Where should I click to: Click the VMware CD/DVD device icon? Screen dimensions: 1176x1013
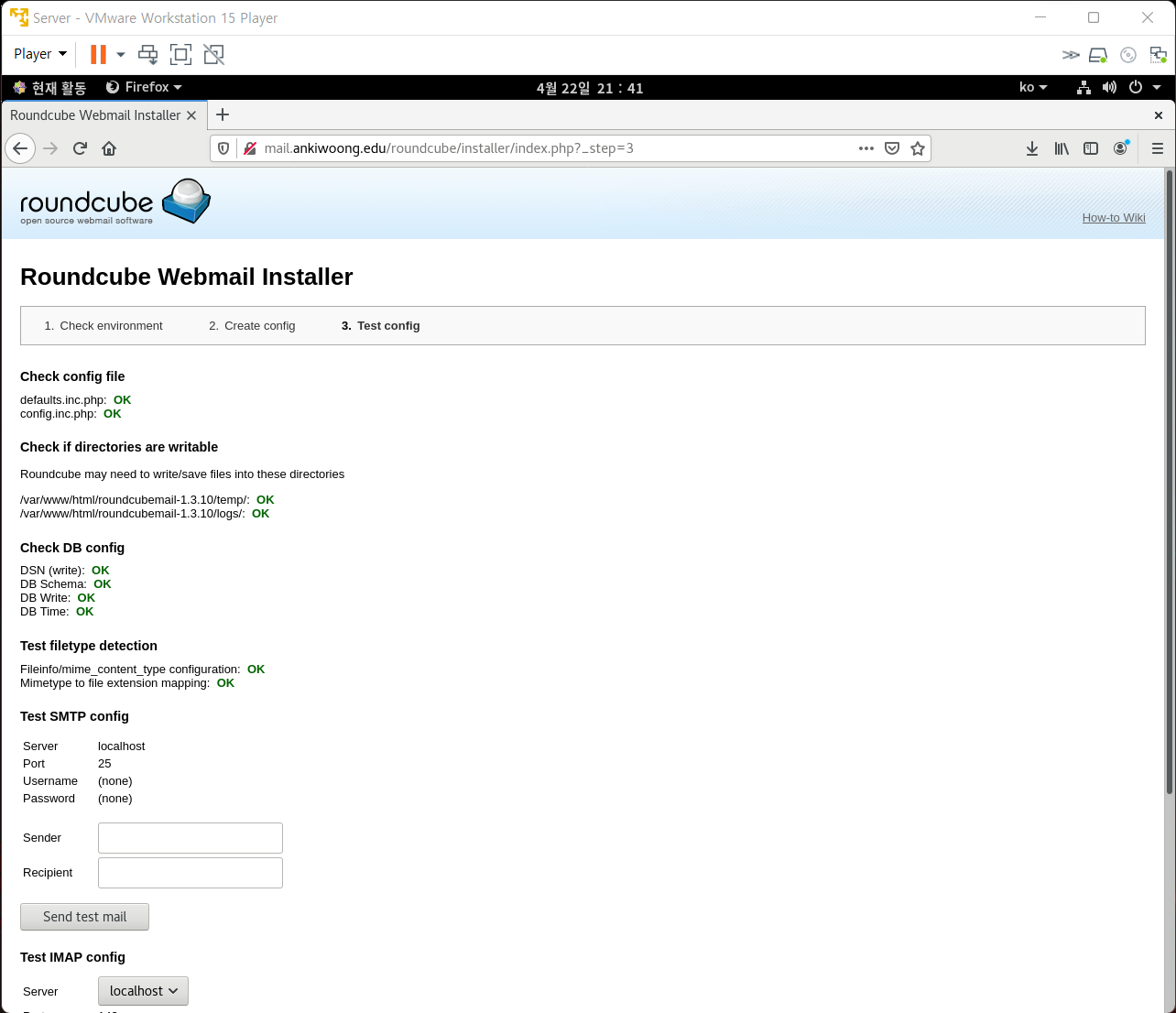[1128, 55]
